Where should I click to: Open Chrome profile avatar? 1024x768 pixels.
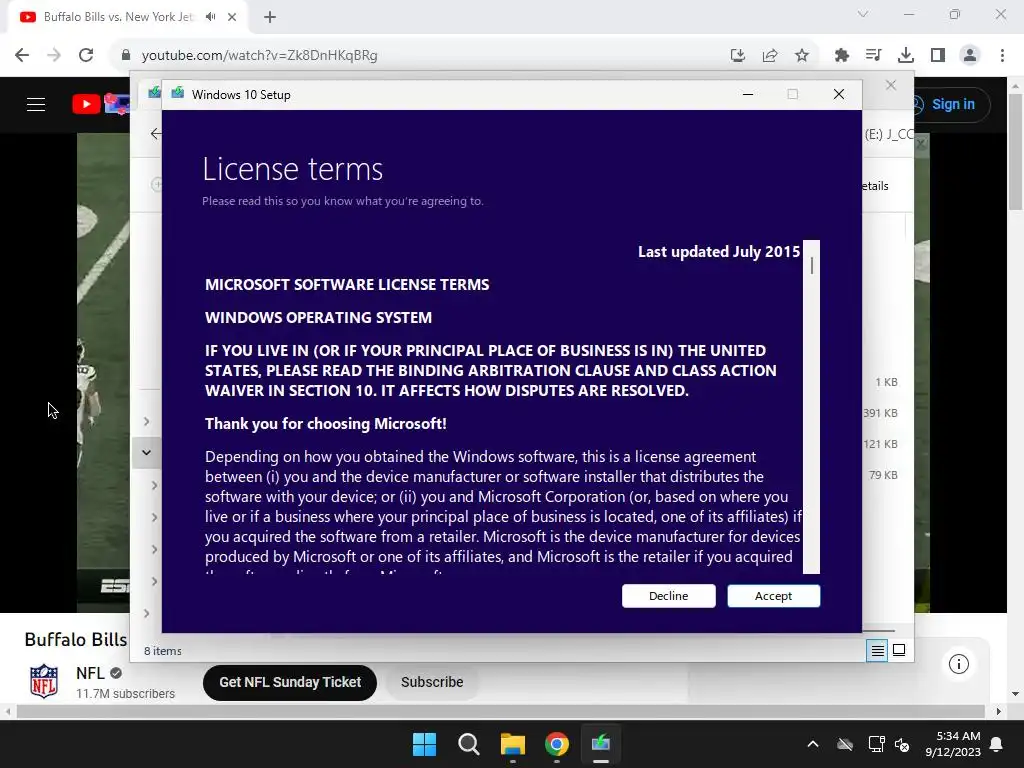coord(970,56)
